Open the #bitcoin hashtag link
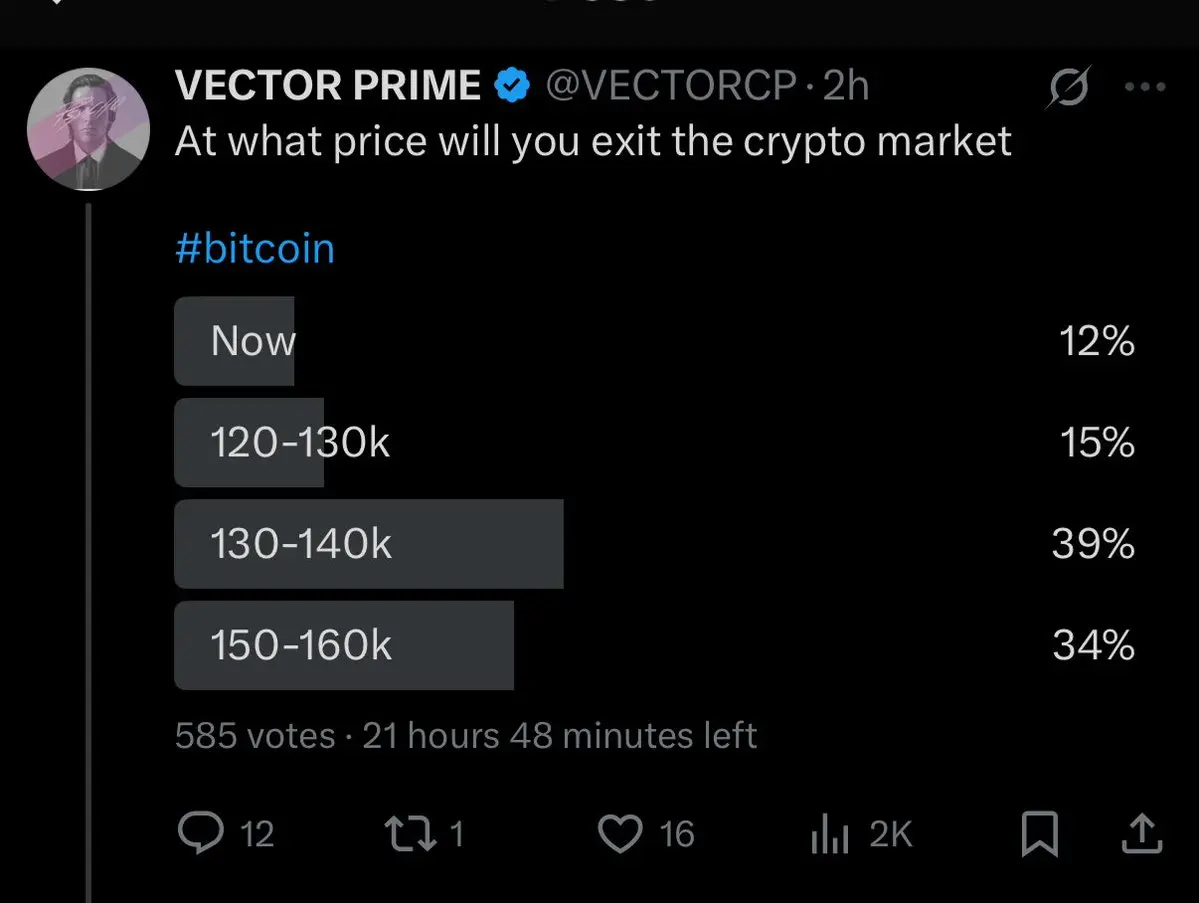1199x903 pixels. (x=255, y=248)
